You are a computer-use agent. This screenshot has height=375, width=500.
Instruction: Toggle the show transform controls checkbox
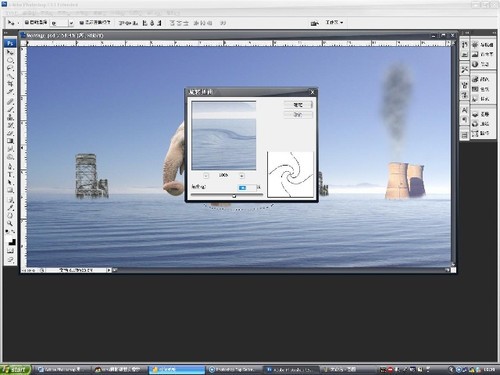[81, 22]
